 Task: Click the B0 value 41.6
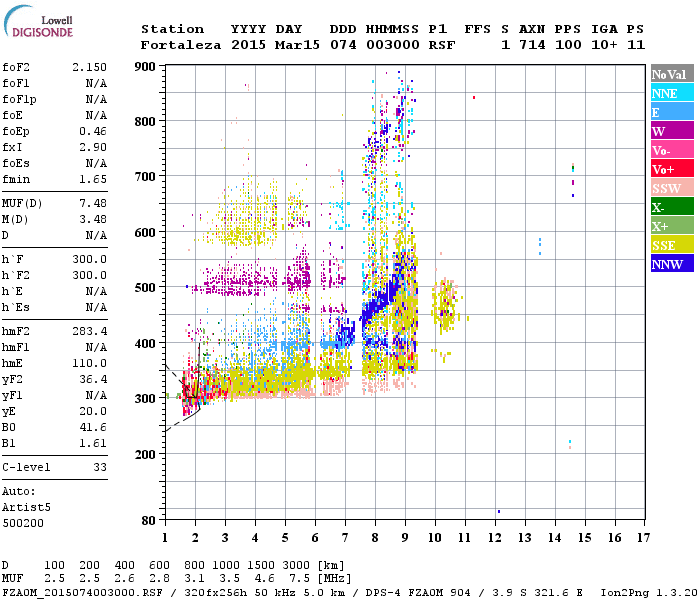pos(93,427)
